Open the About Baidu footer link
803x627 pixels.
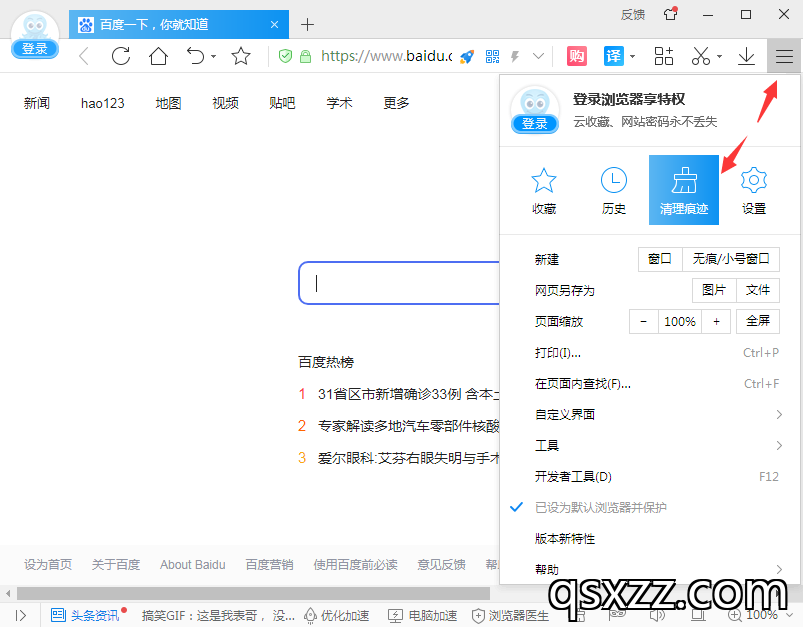pos(193,565)
